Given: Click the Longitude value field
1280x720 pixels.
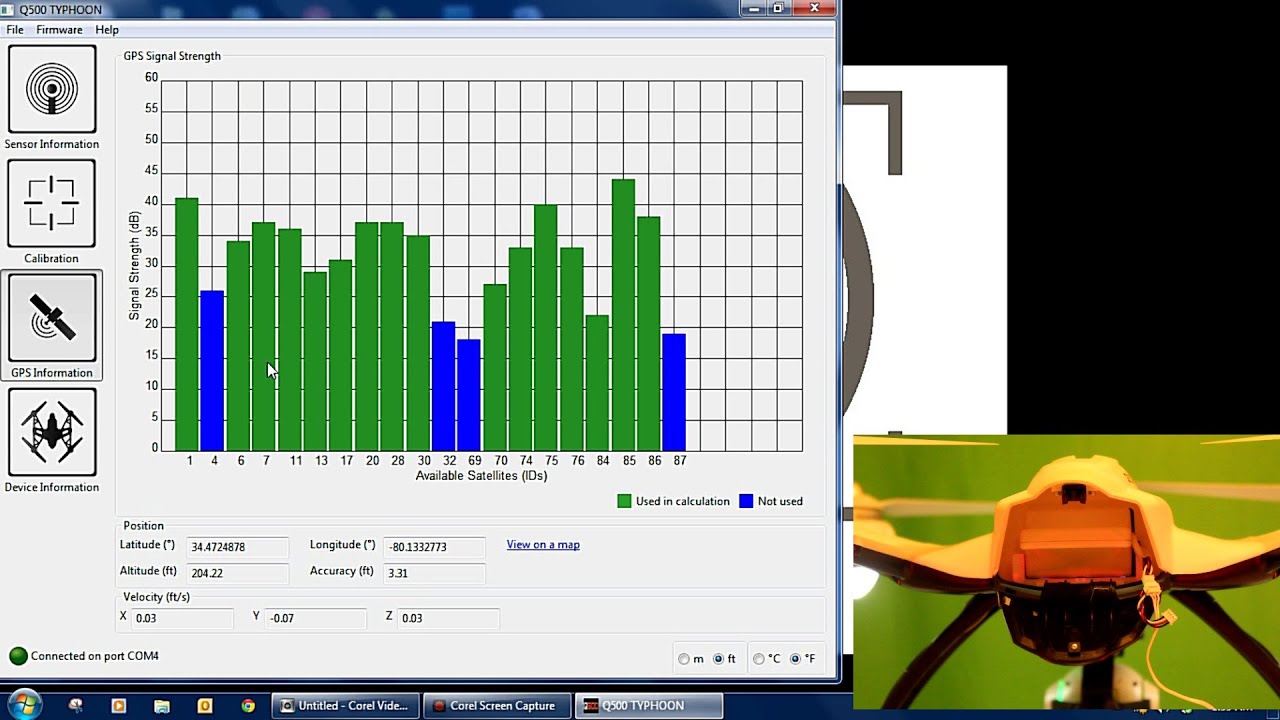Looking at the screenshot, I should click(x=434, y=547).
